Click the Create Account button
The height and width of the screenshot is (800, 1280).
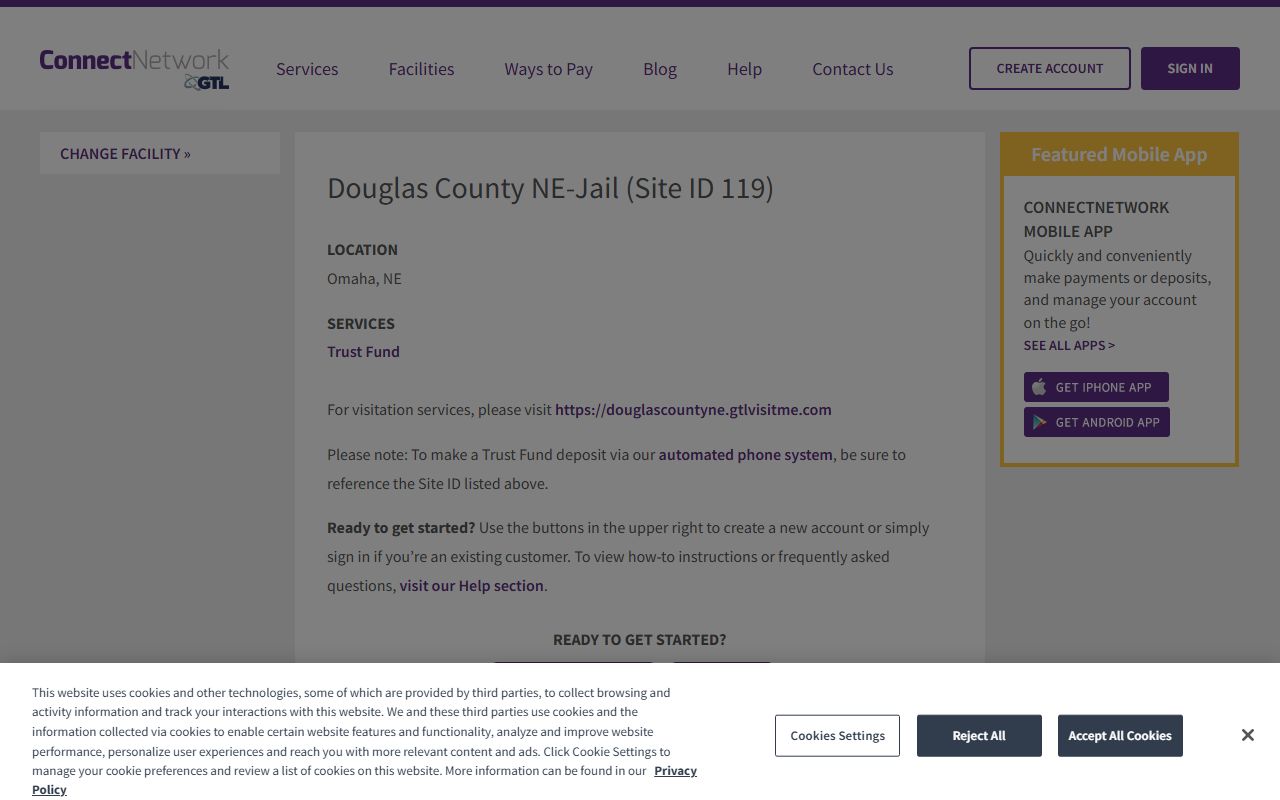click(1050, 68)
